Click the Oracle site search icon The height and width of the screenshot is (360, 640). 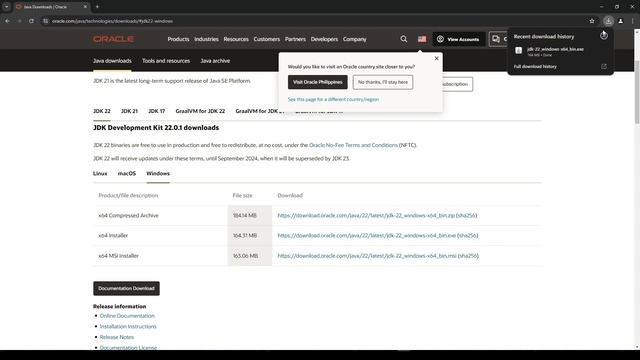coord(404,39)
